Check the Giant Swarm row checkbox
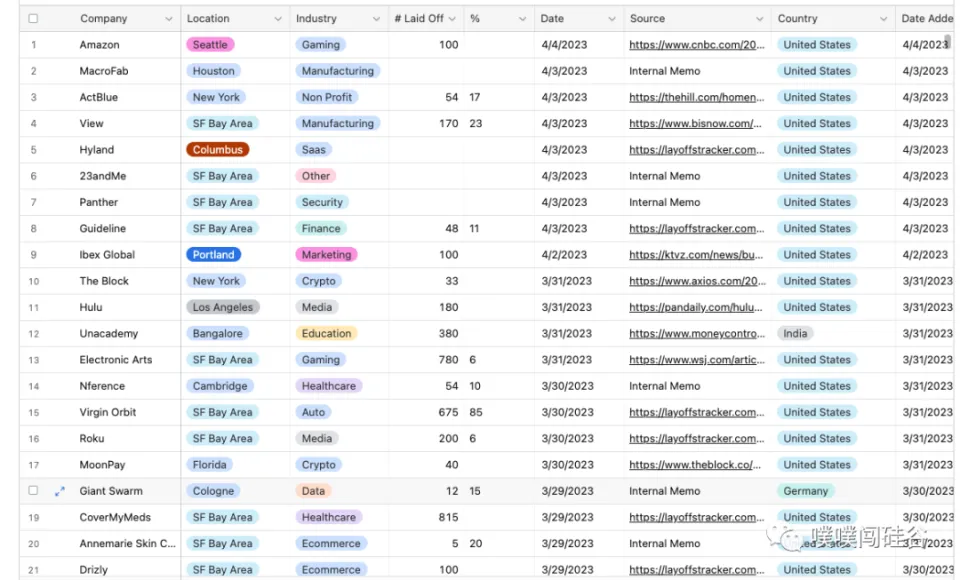Viewport: 960px width, 580px height. click(33, 491)
